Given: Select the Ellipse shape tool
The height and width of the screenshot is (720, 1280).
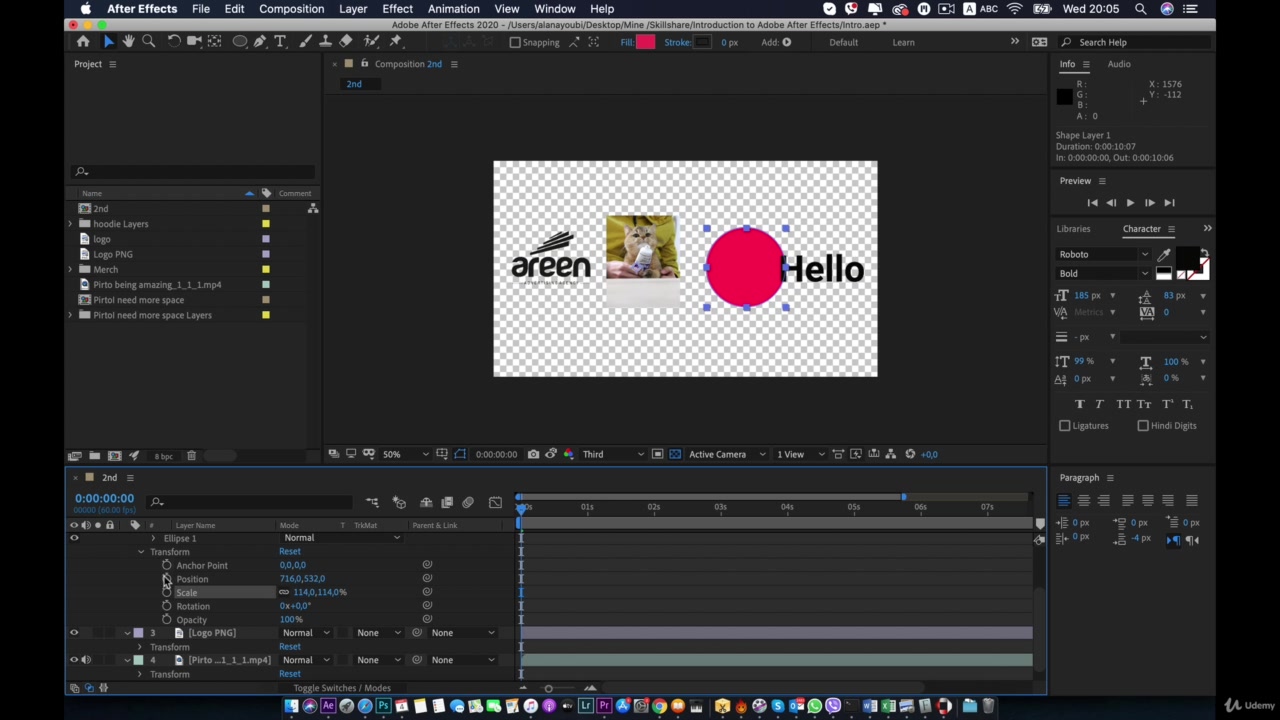Looking at the screenshot, I should coord(240,42).
